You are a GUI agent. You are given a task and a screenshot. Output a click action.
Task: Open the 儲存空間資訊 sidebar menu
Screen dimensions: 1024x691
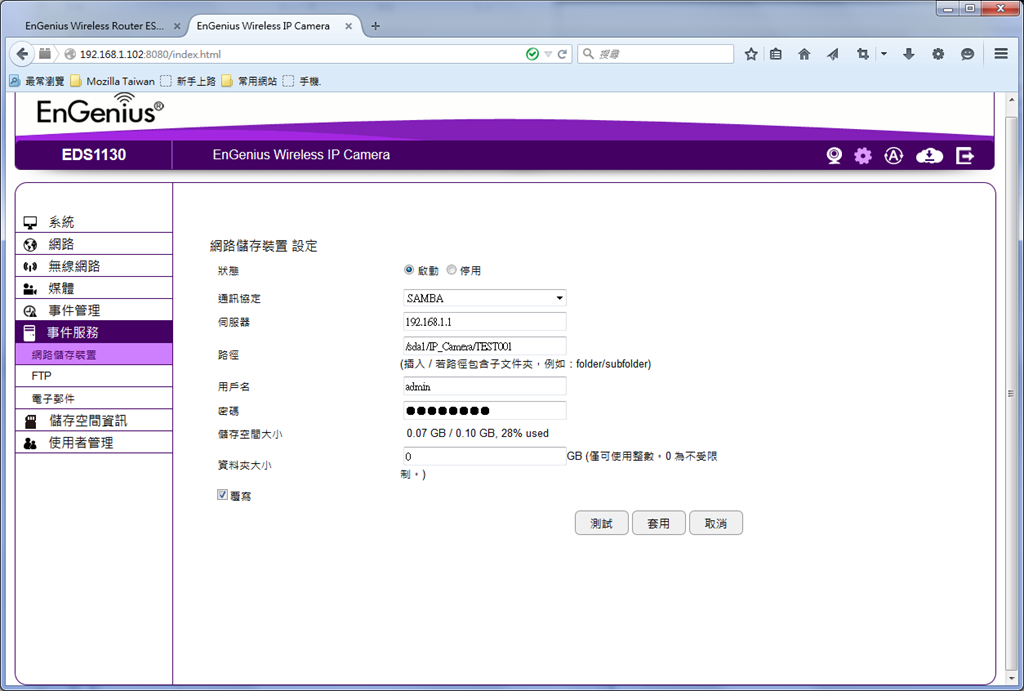(93, 421)
